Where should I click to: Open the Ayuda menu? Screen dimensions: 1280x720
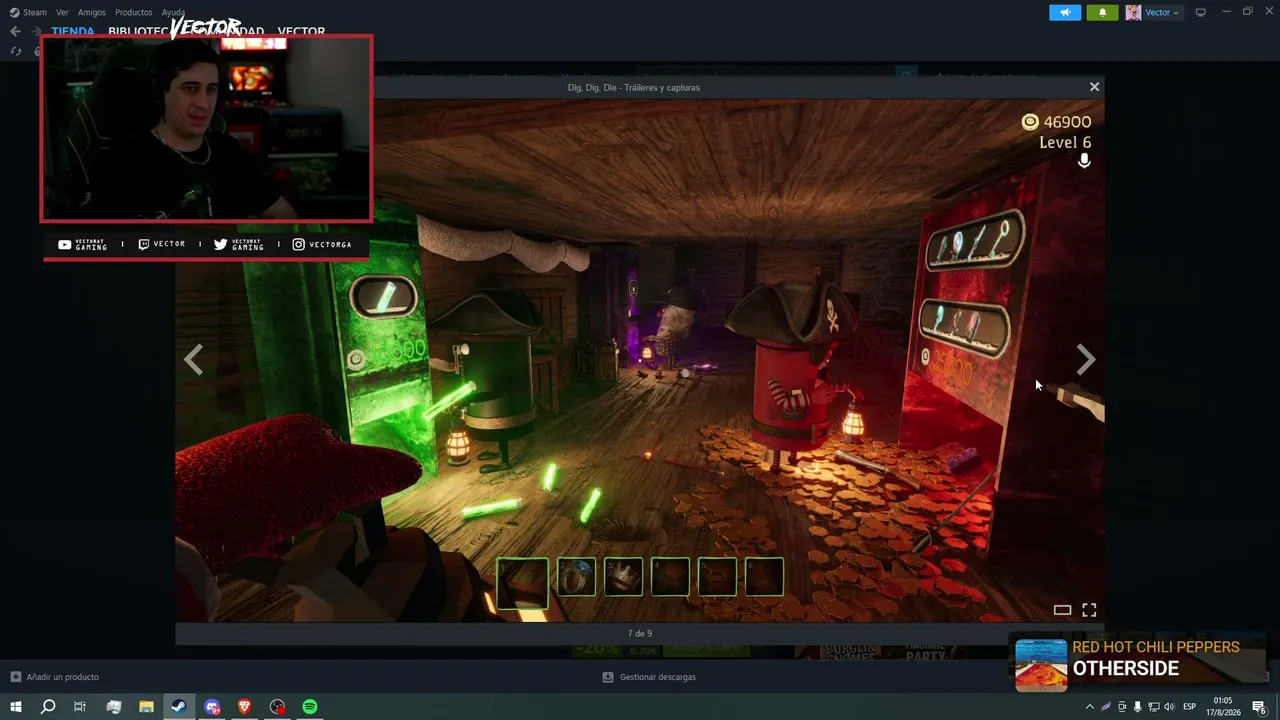pos(173,12)
